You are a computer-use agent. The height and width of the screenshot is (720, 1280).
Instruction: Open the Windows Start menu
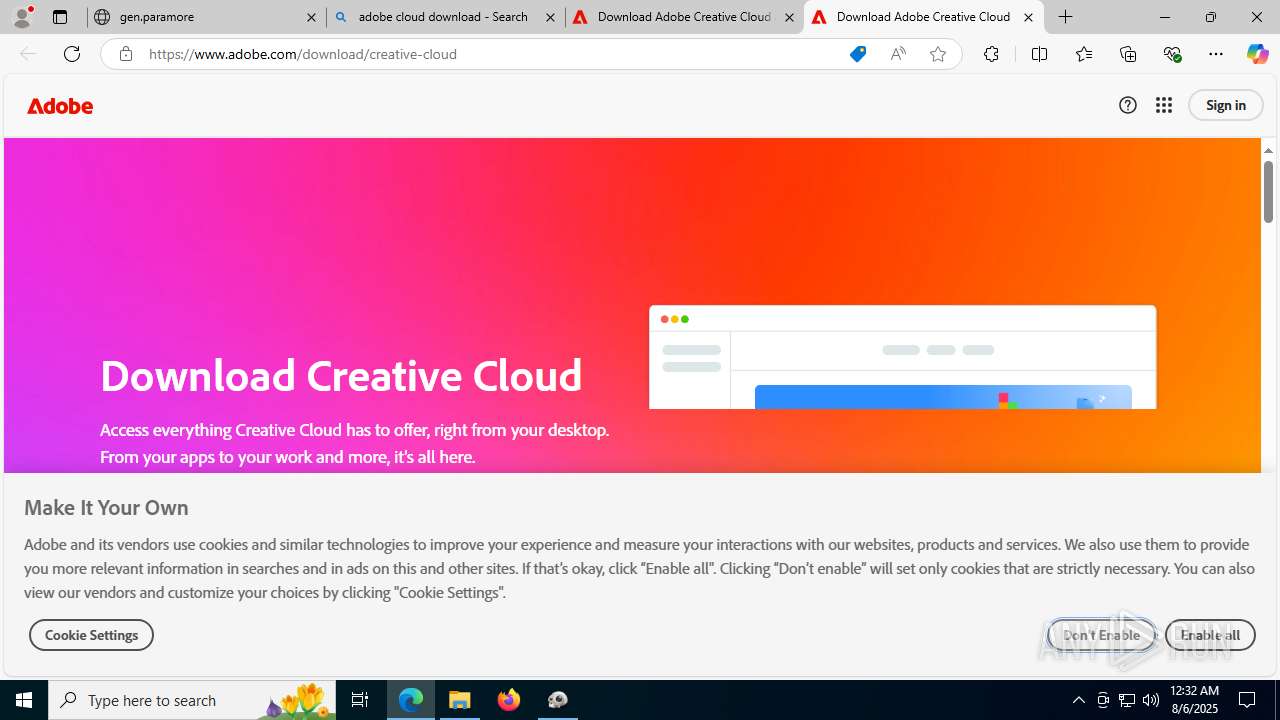tap(24, 700)
